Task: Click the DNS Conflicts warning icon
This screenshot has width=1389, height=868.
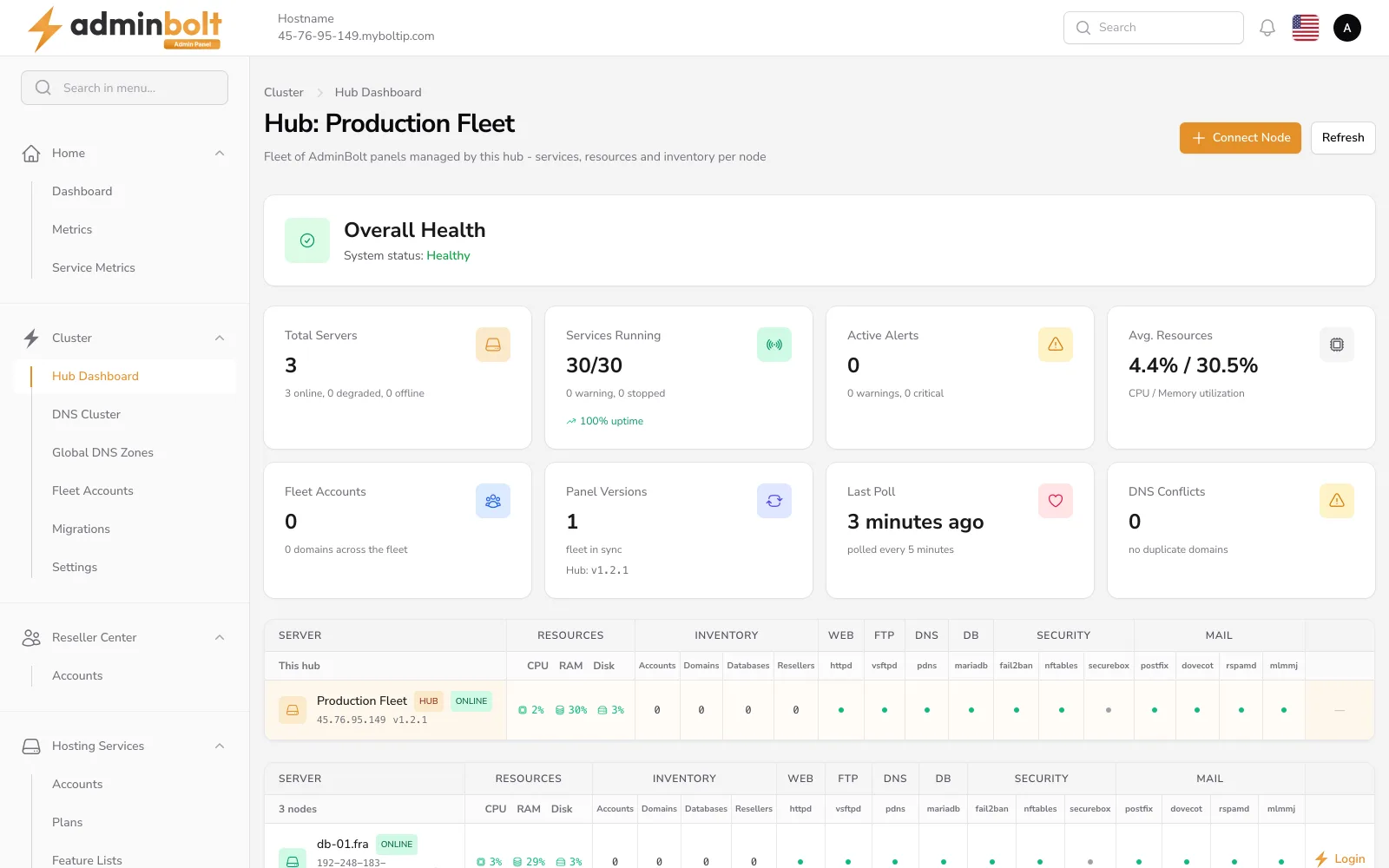Action: pyautogui.click(x=1337, y=501)
